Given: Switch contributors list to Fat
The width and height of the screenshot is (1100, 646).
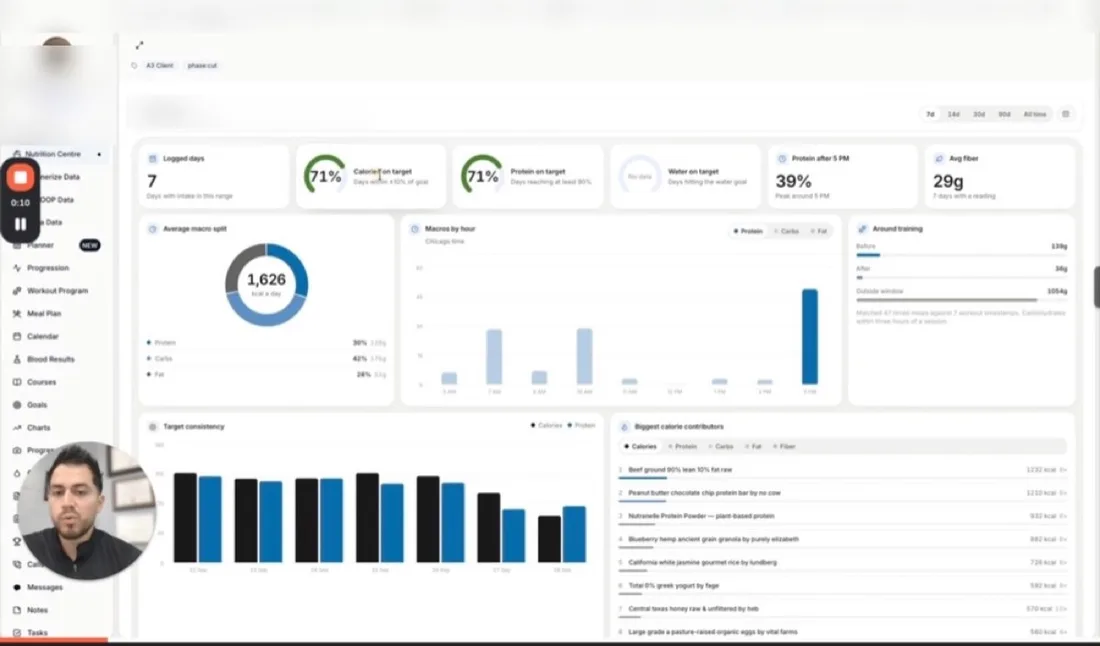Looking at the screenshot, I should (x=753, y=446).
